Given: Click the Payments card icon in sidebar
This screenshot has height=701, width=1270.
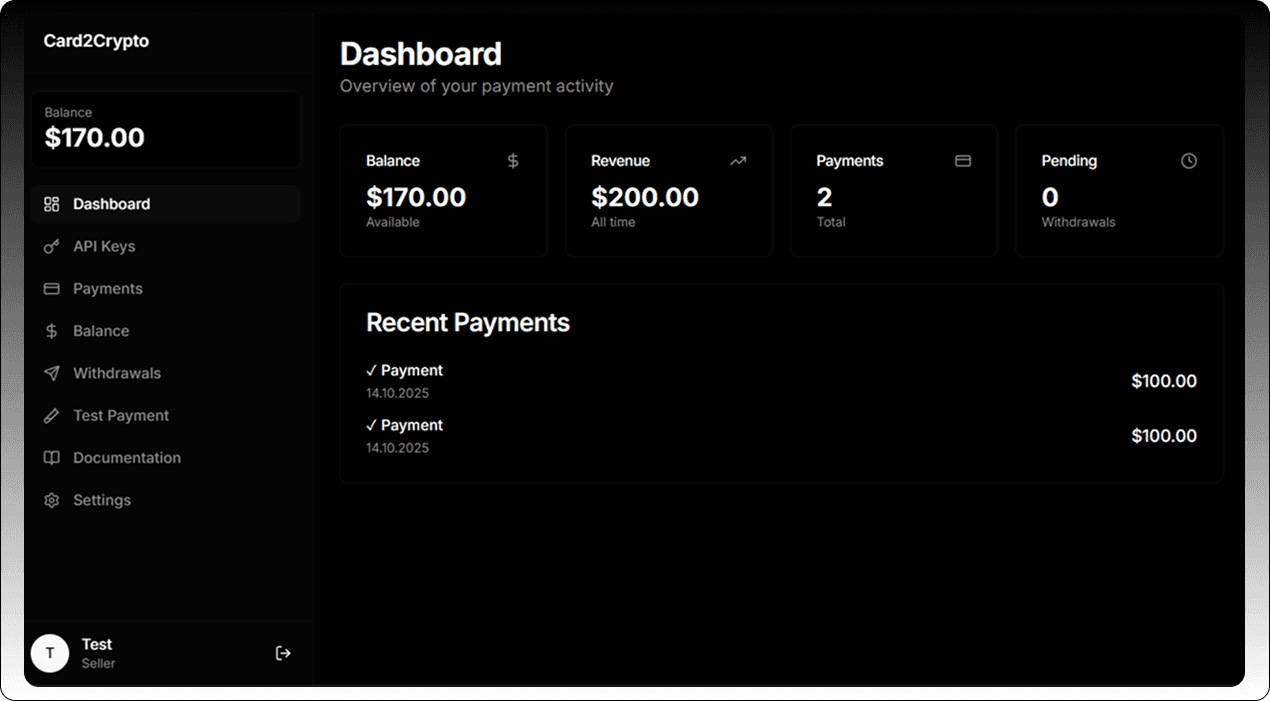Looking at the screenshot, I should click(x=51, y=289).
